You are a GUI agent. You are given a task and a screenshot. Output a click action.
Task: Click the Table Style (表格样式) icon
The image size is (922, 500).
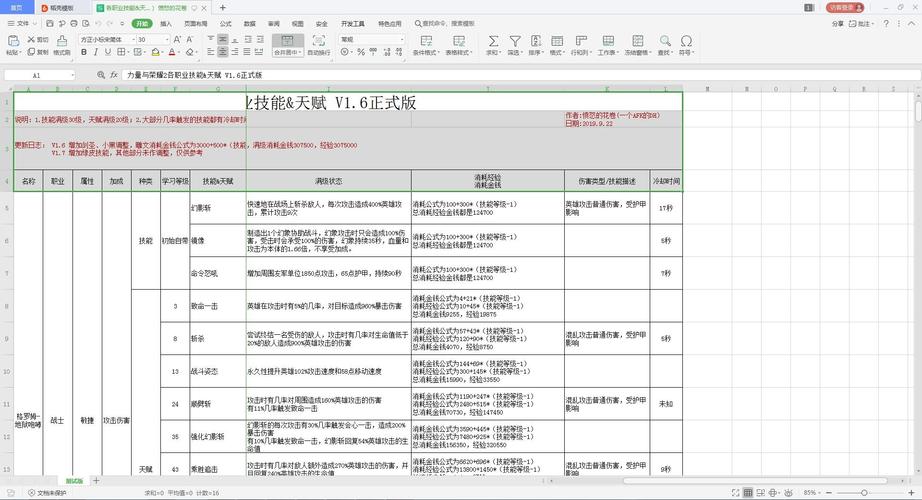pyautogui.click(x=459, y=41)
